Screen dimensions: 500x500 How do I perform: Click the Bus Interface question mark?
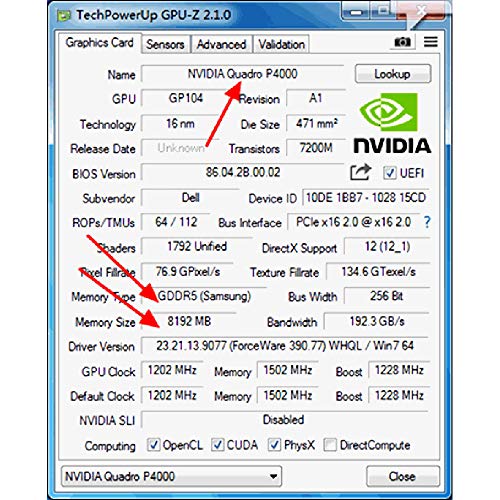[427, 222]
